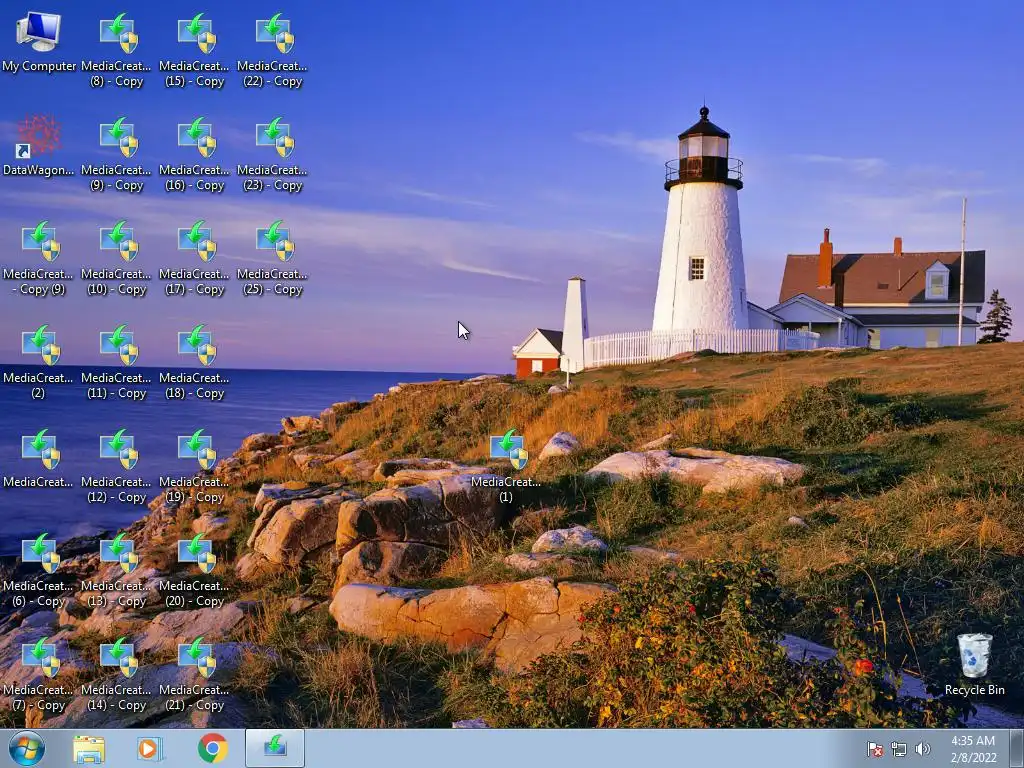Open the Action Center flag icon
The image size is (1024, 768).
point(875,749)
